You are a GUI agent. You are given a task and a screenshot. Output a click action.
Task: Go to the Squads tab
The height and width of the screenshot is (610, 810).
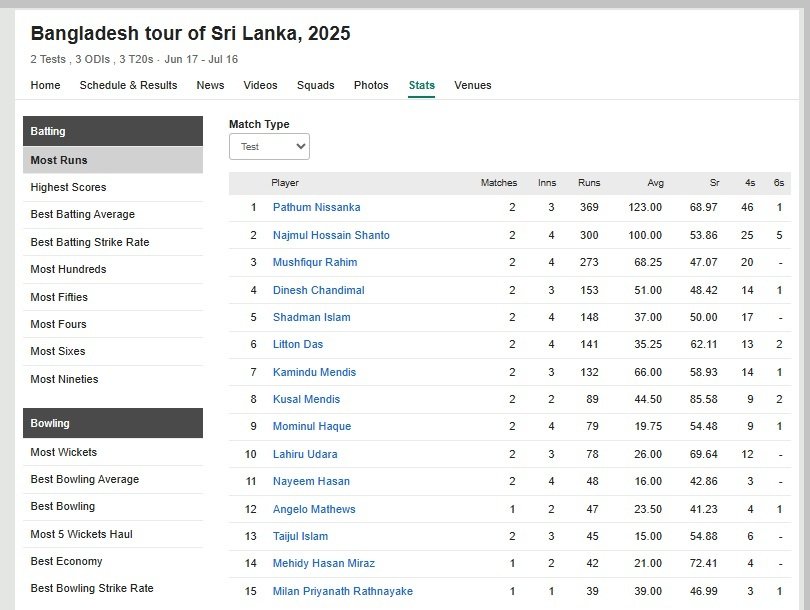(315, 85)
